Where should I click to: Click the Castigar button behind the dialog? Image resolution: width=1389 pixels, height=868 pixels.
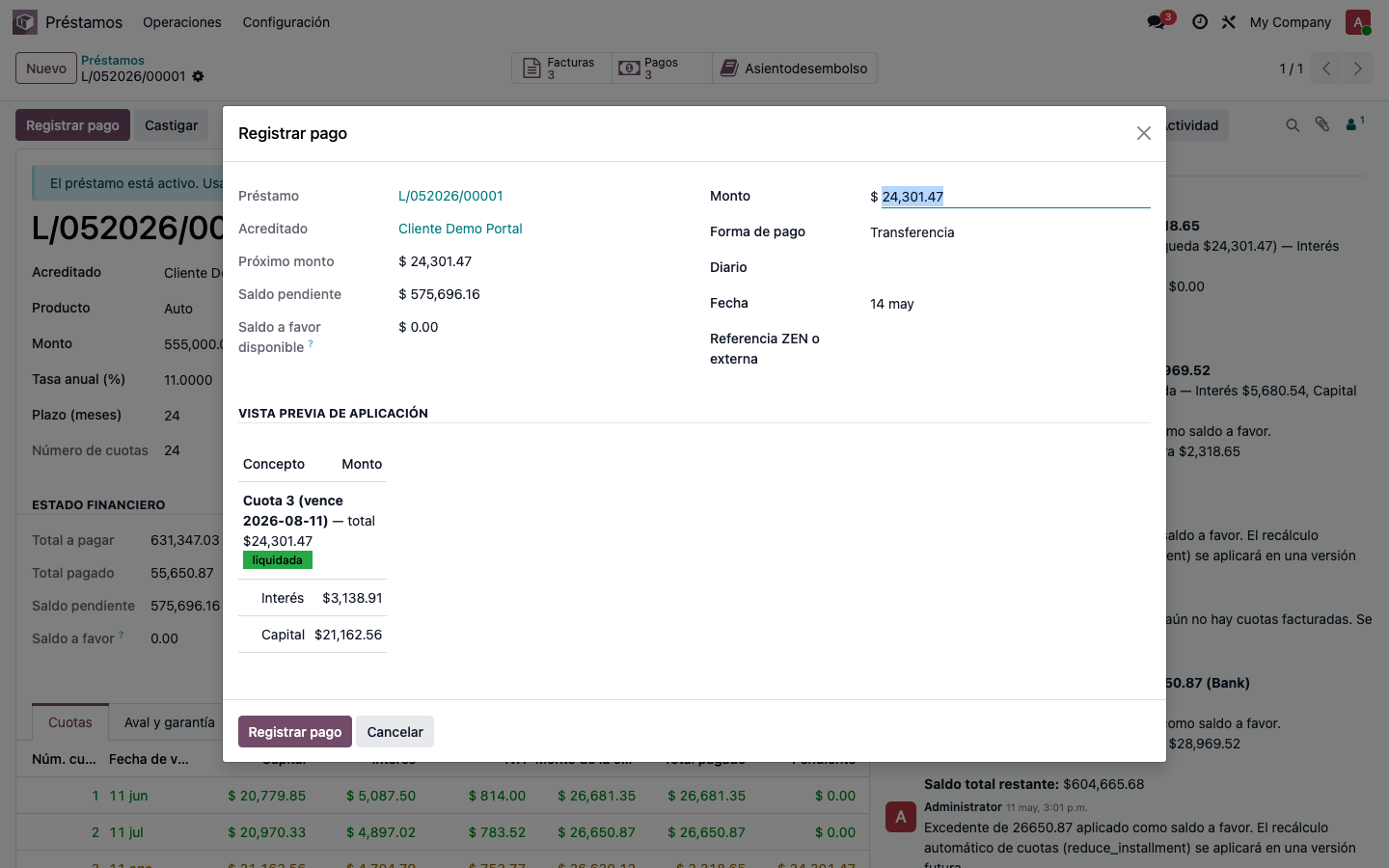[x=171, y=125]
